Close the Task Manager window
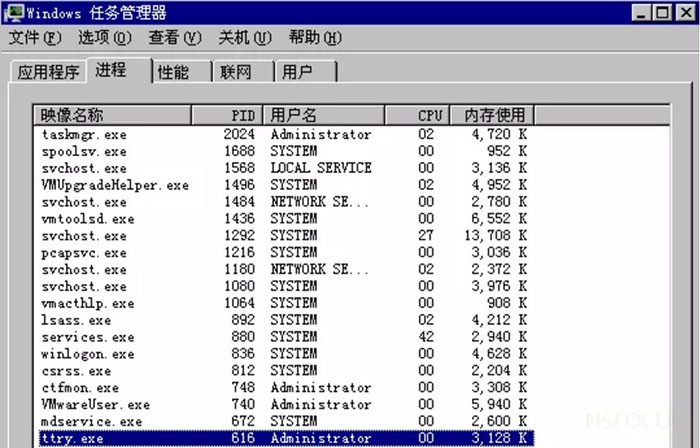This screenshot has height=448, width=700. (686, 12)
